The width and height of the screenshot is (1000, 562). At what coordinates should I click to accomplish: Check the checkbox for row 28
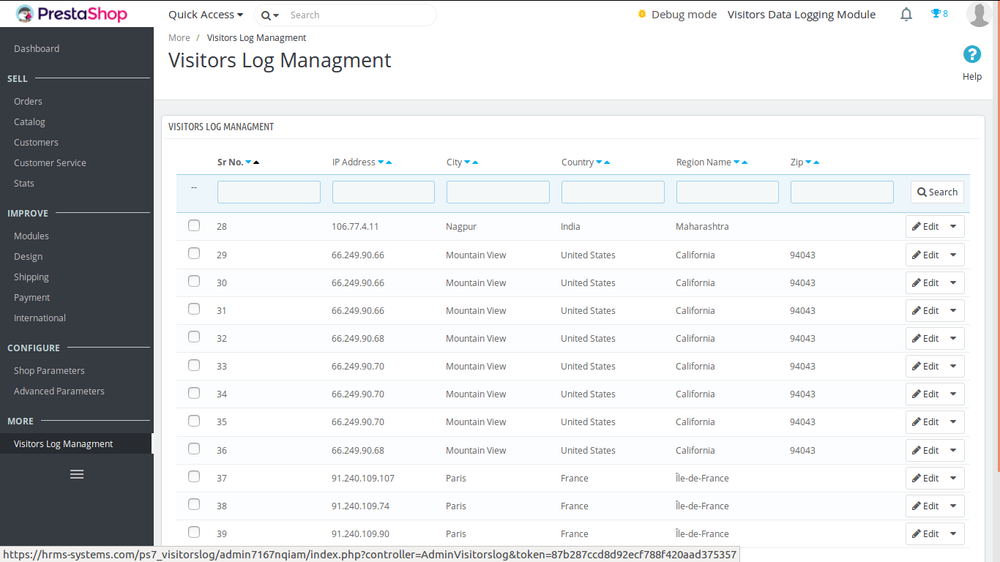194,226
